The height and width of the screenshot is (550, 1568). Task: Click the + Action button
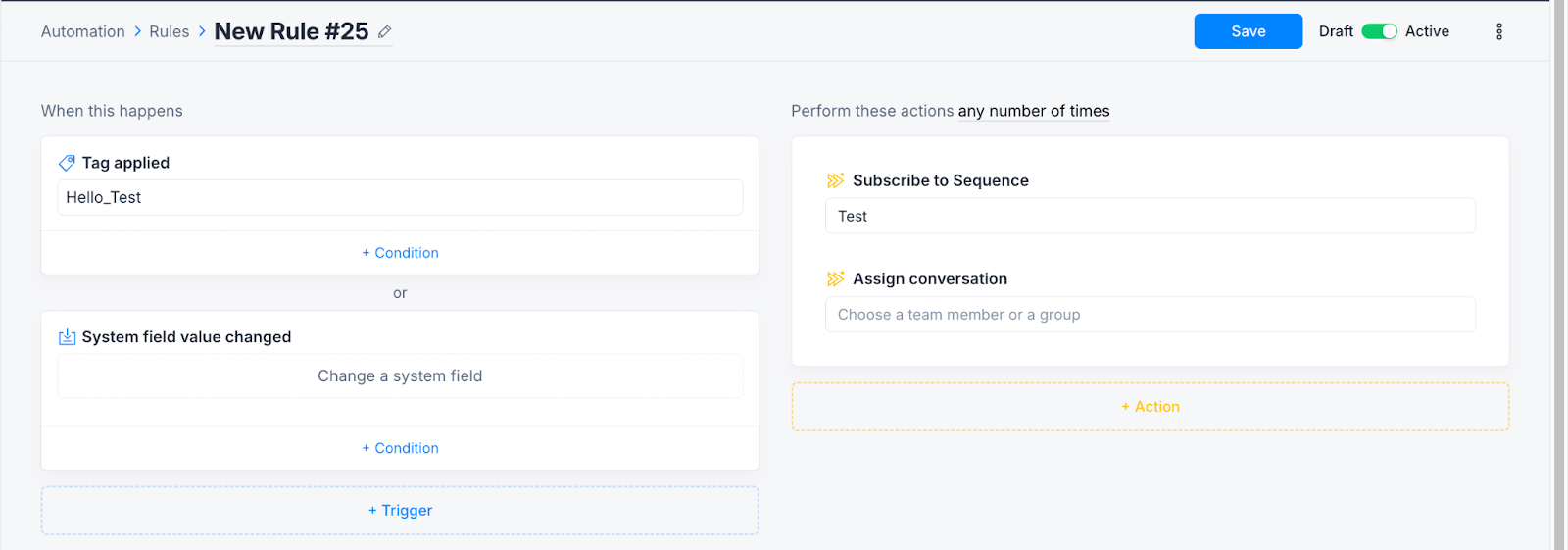point(1150,407)
